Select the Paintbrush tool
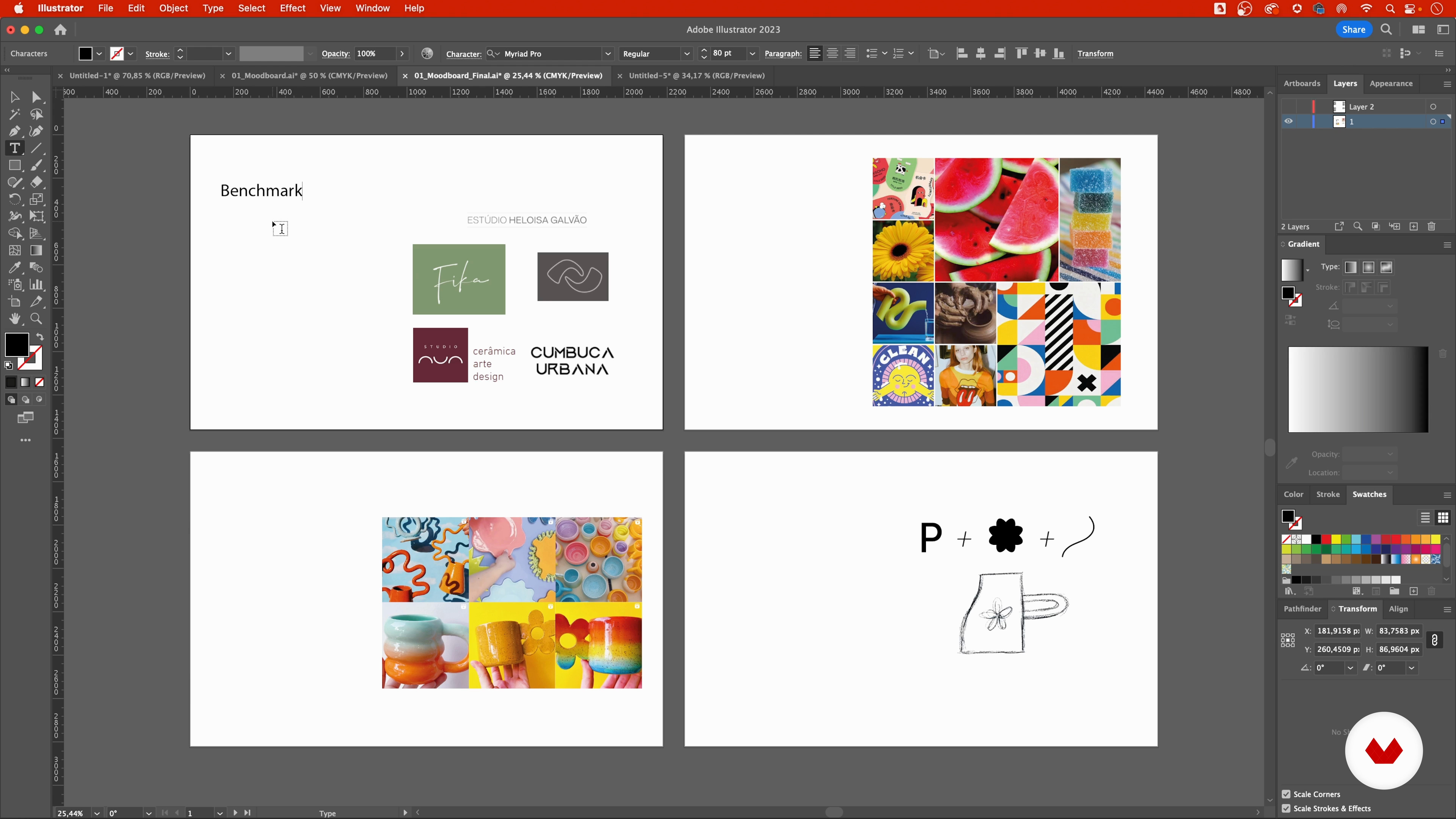Image resolution: width=1456 pixels, height=819 pixels. click(36, 166)
